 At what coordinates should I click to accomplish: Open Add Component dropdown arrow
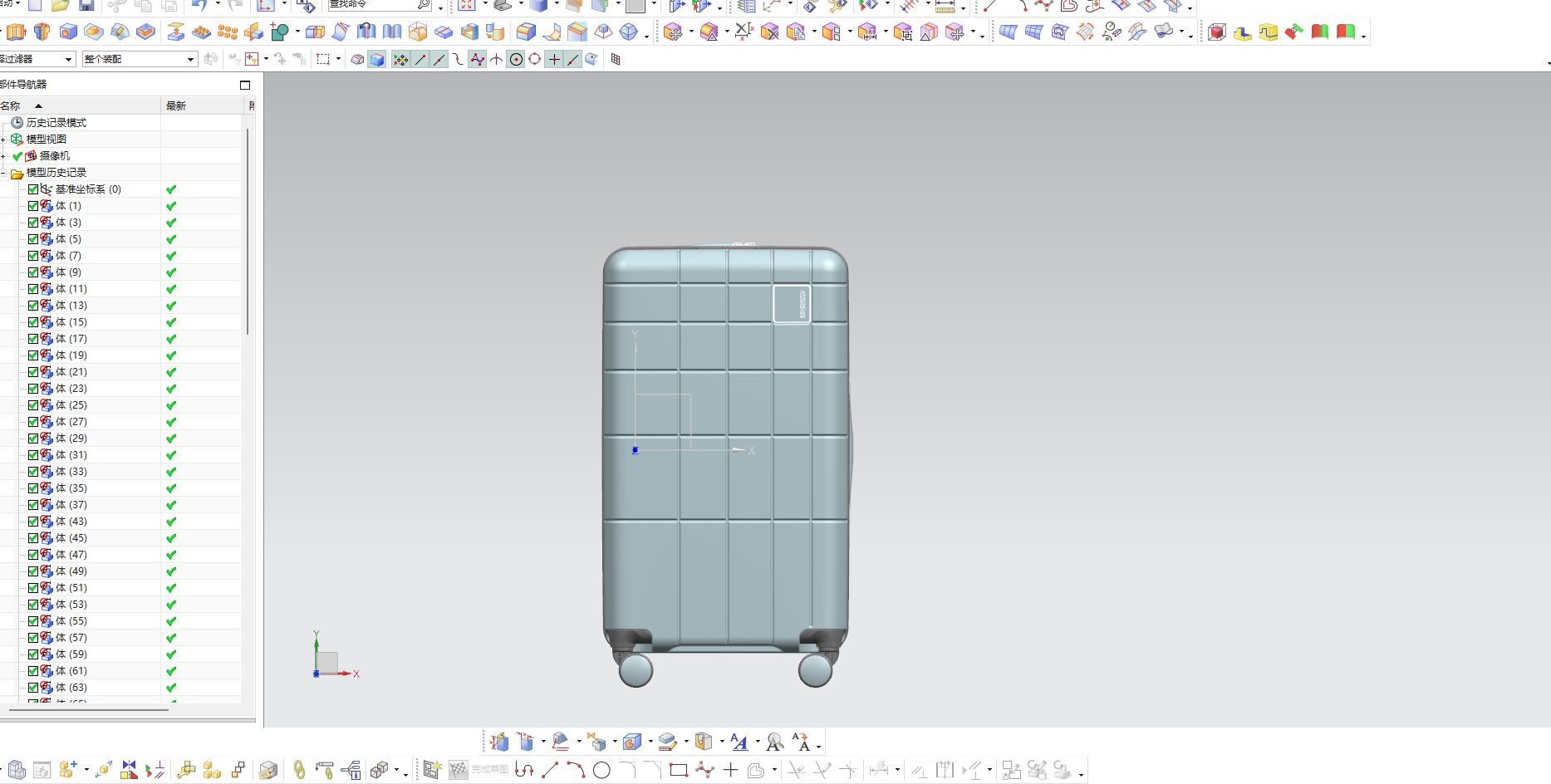point(86,770)
